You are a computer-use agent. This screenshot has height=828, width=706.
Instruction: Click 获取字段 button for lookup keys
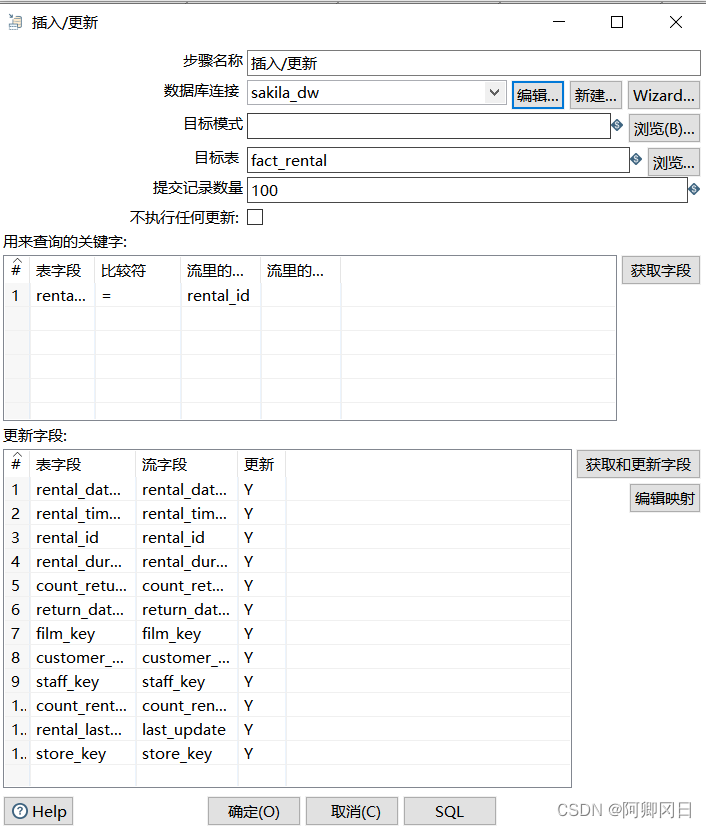pyautogui.click(x=660, y=270)
